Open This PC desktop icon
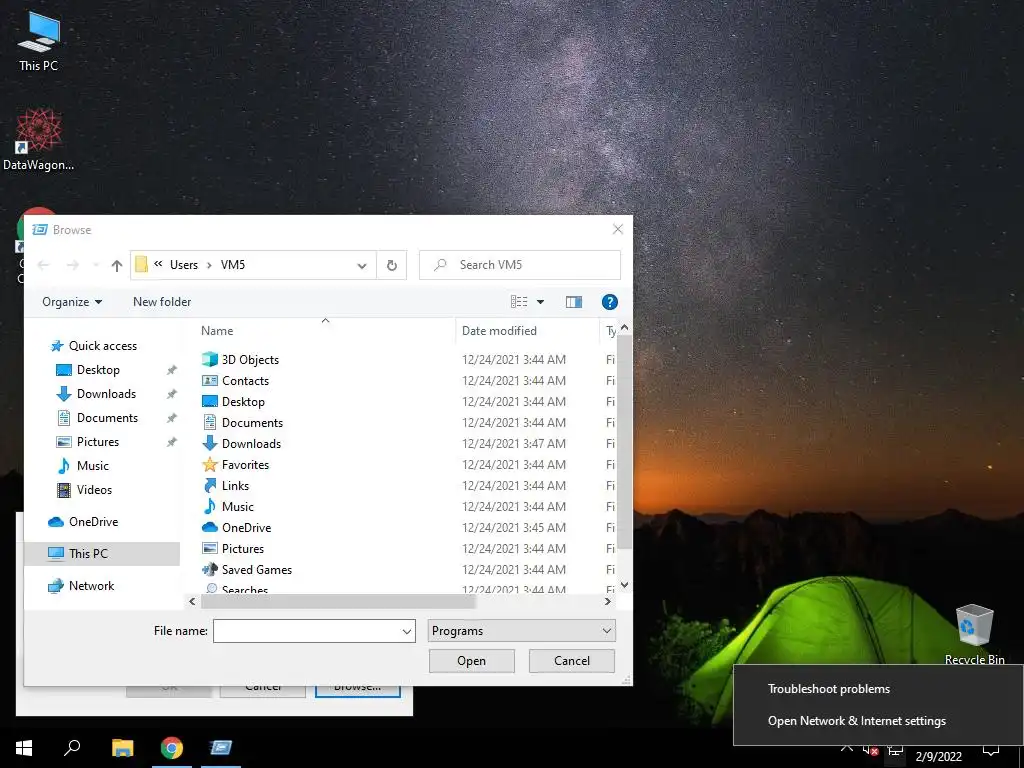The width and height of the screenshot is (1024, 768). tap(39, 42)
